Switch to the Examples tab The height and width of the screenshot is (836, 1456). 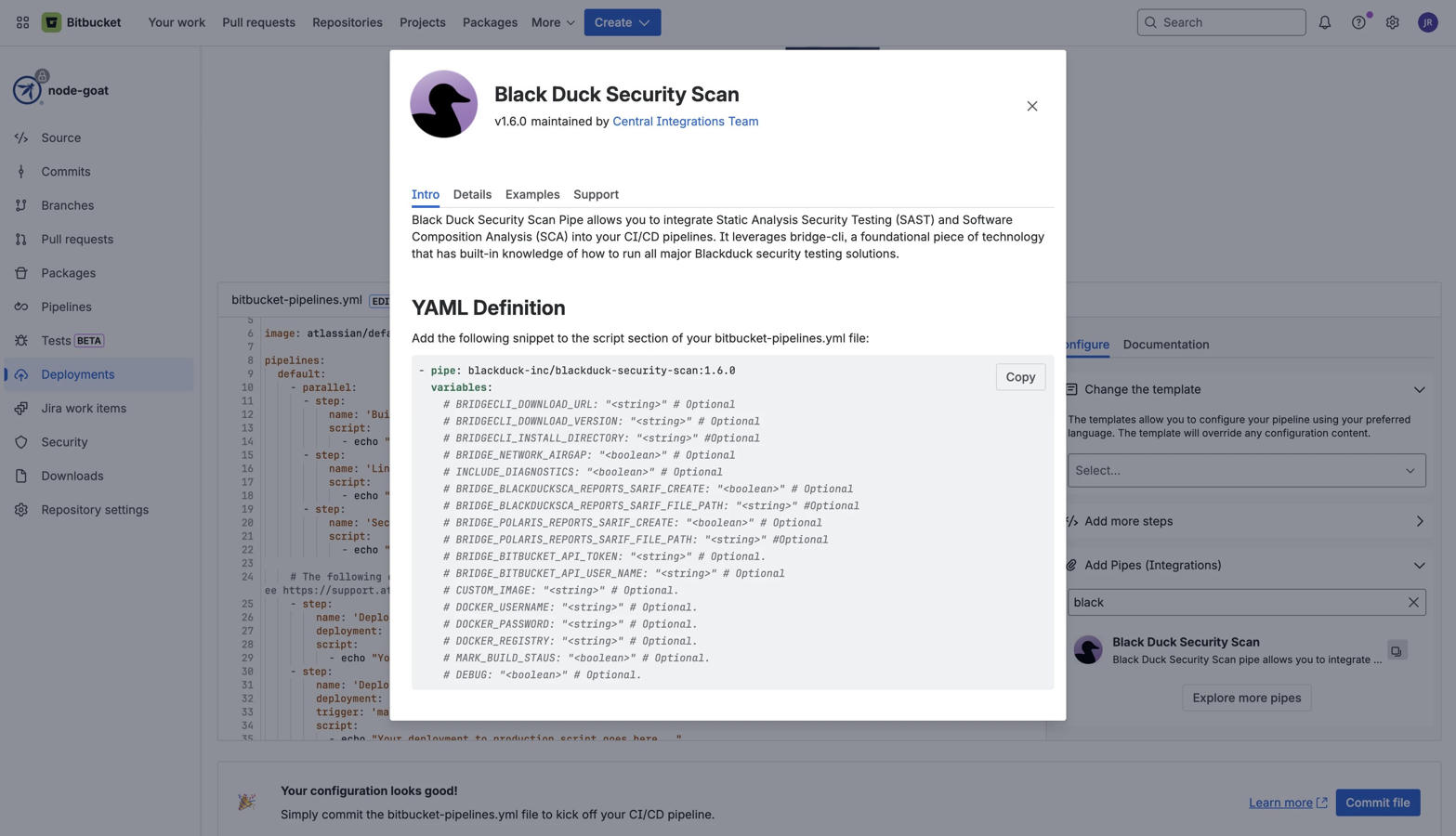(532, 195)
